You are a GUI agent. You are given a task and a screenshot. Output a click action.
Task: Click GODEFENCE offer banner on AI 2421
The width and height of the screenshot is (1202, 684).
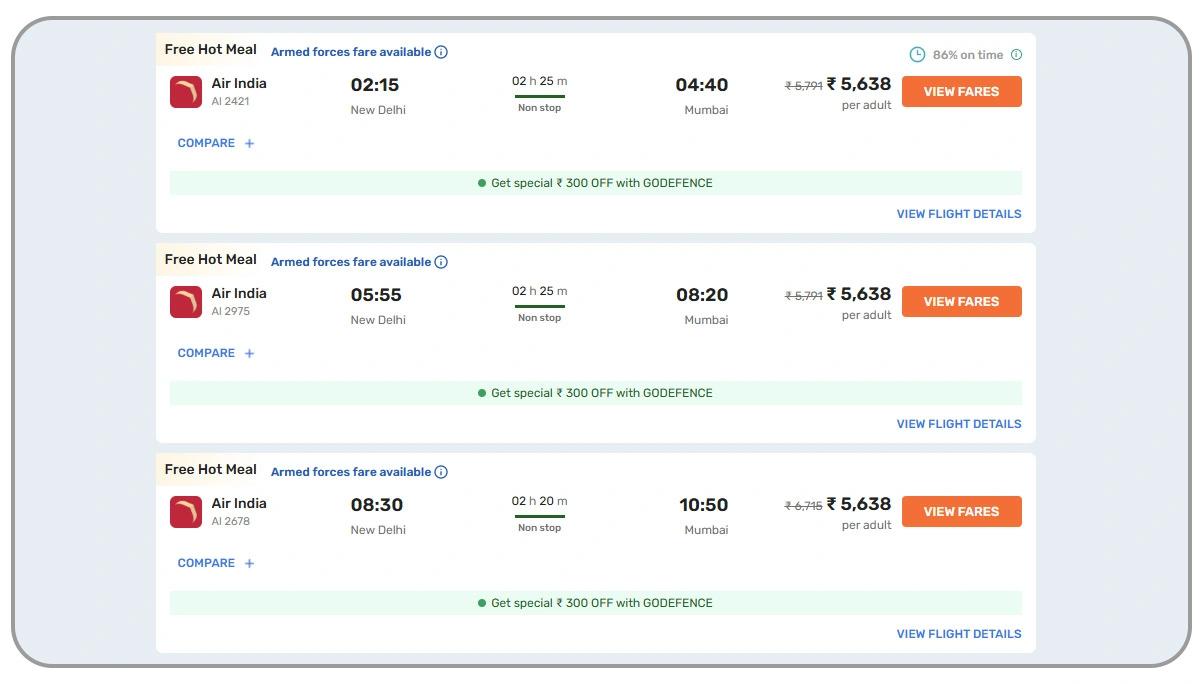click(x=596, y=183)
